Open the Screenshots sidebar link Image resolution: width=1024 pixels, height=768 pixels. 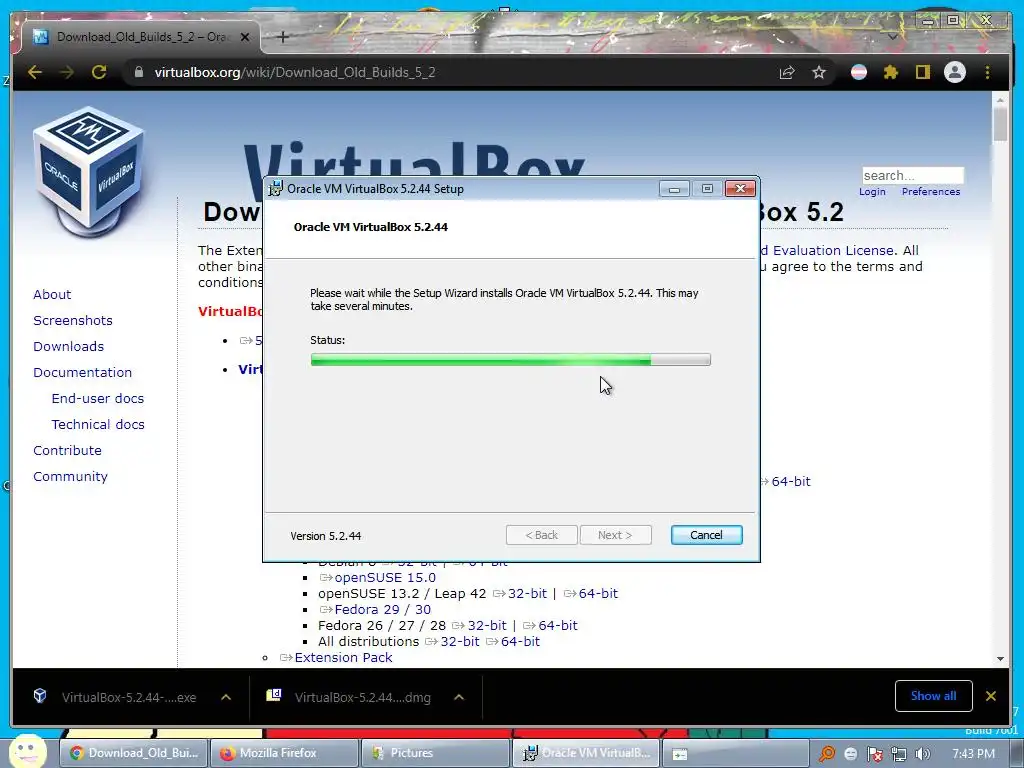[x=72, y=321]
